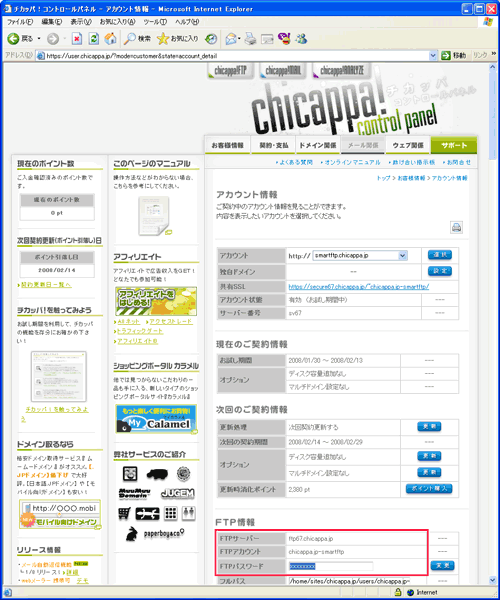This screenshot has width=500, height=600.
Task: Select the ドメイン関係 tab
Action: click(318, 145)
